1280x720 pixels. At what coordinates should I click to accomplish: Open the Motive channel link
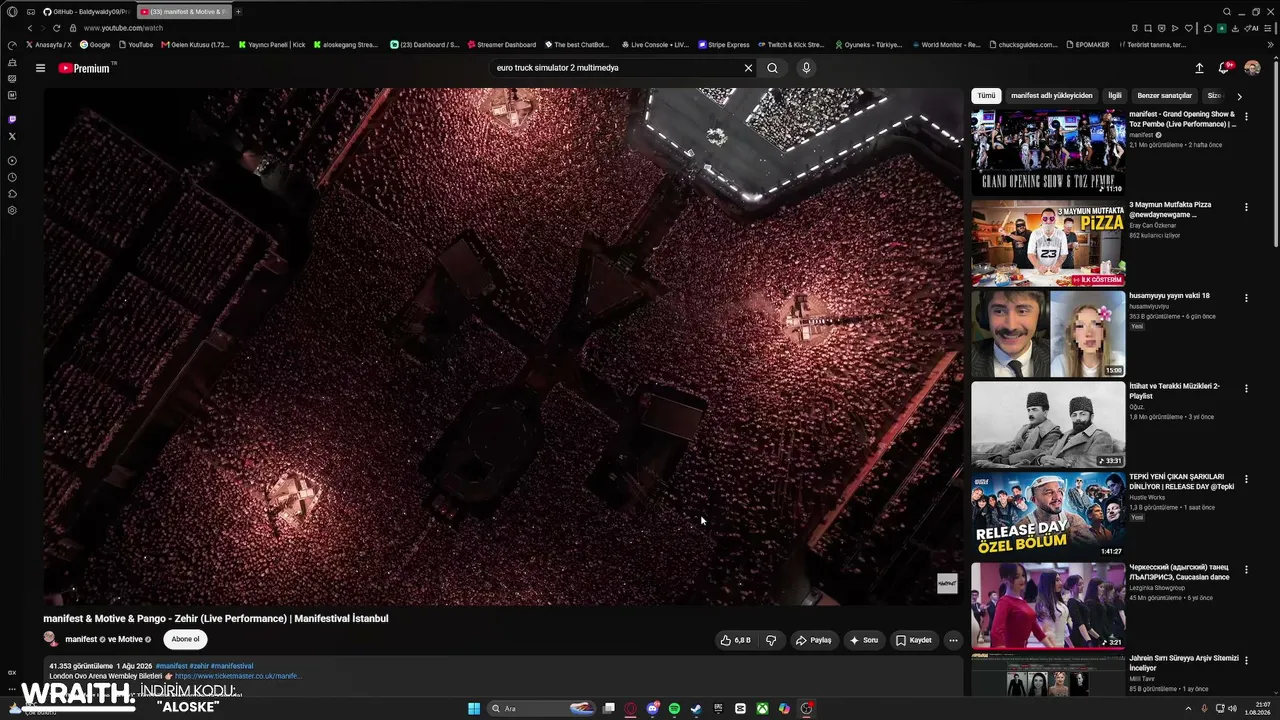130,640
